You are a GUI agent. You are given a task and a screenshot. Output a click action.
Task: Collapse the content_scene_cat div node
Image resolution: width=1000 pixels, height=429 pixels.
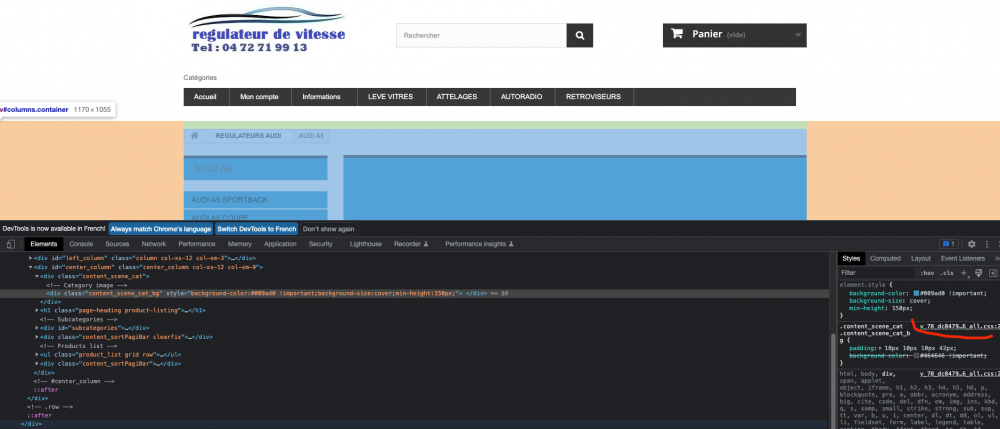coord(36,276)
